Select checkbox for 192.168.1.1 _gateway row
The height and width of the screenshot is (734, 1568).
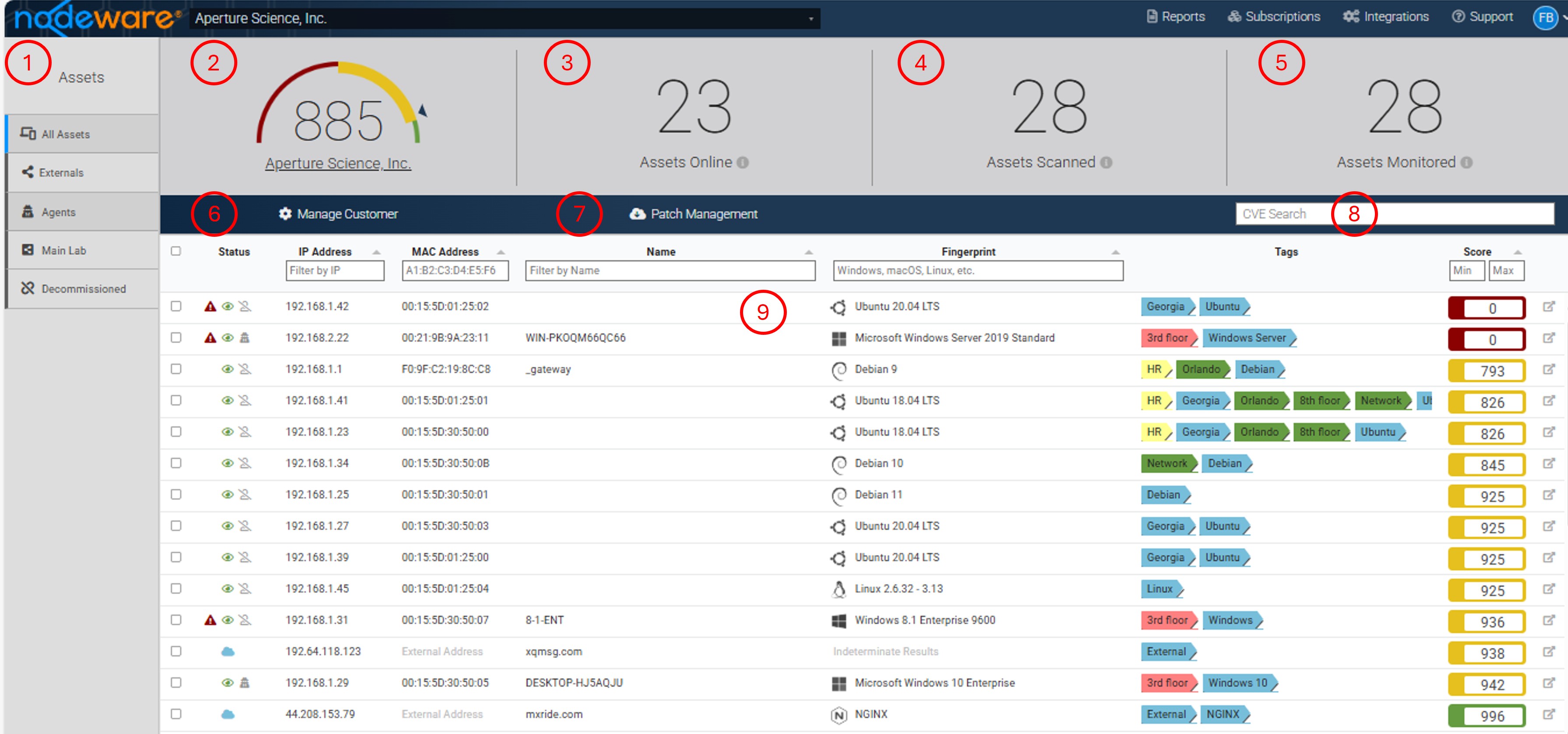pos(176,369)
